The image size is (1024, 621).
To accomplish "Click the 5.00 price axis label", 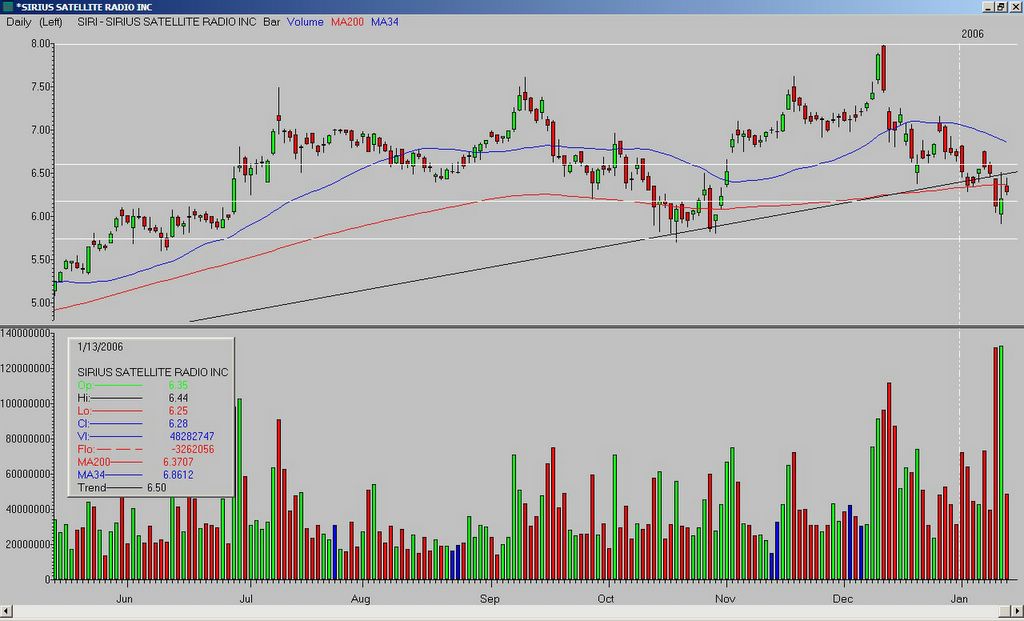I will 41,302.
